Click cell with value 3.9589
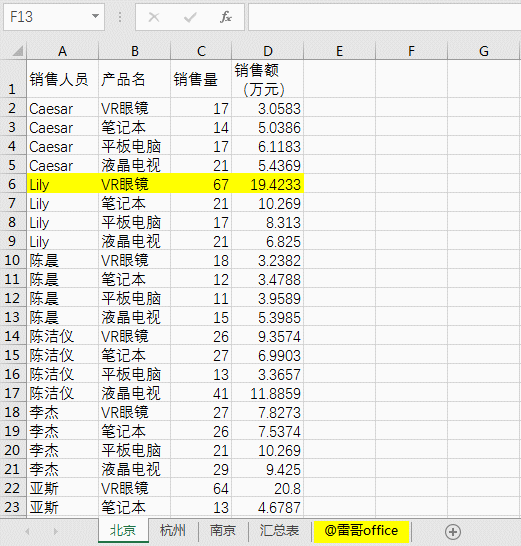 (x=268, y=298)
